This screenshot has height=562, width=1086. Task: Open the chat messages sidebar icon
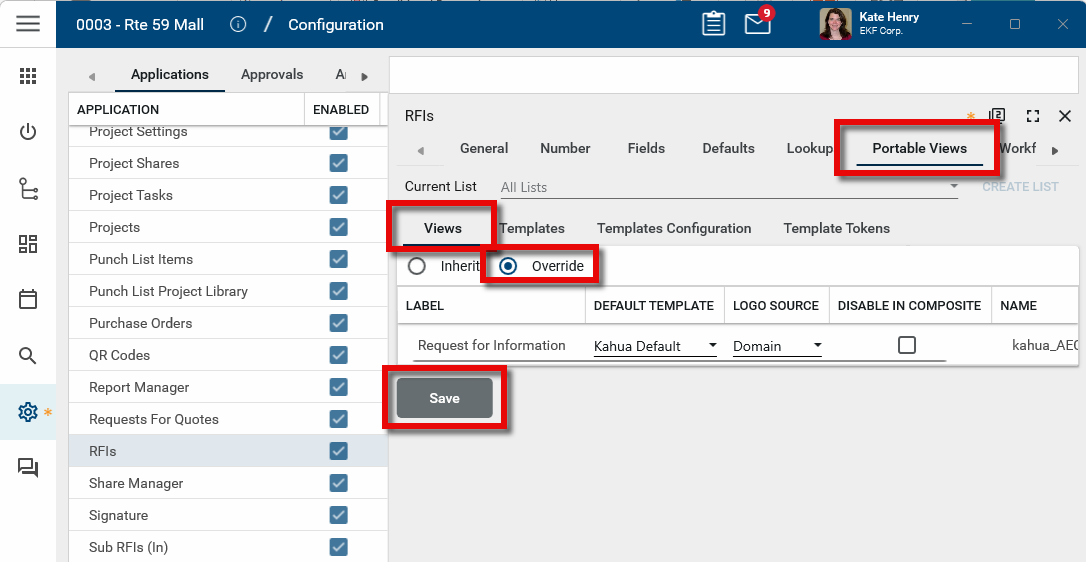28,468
